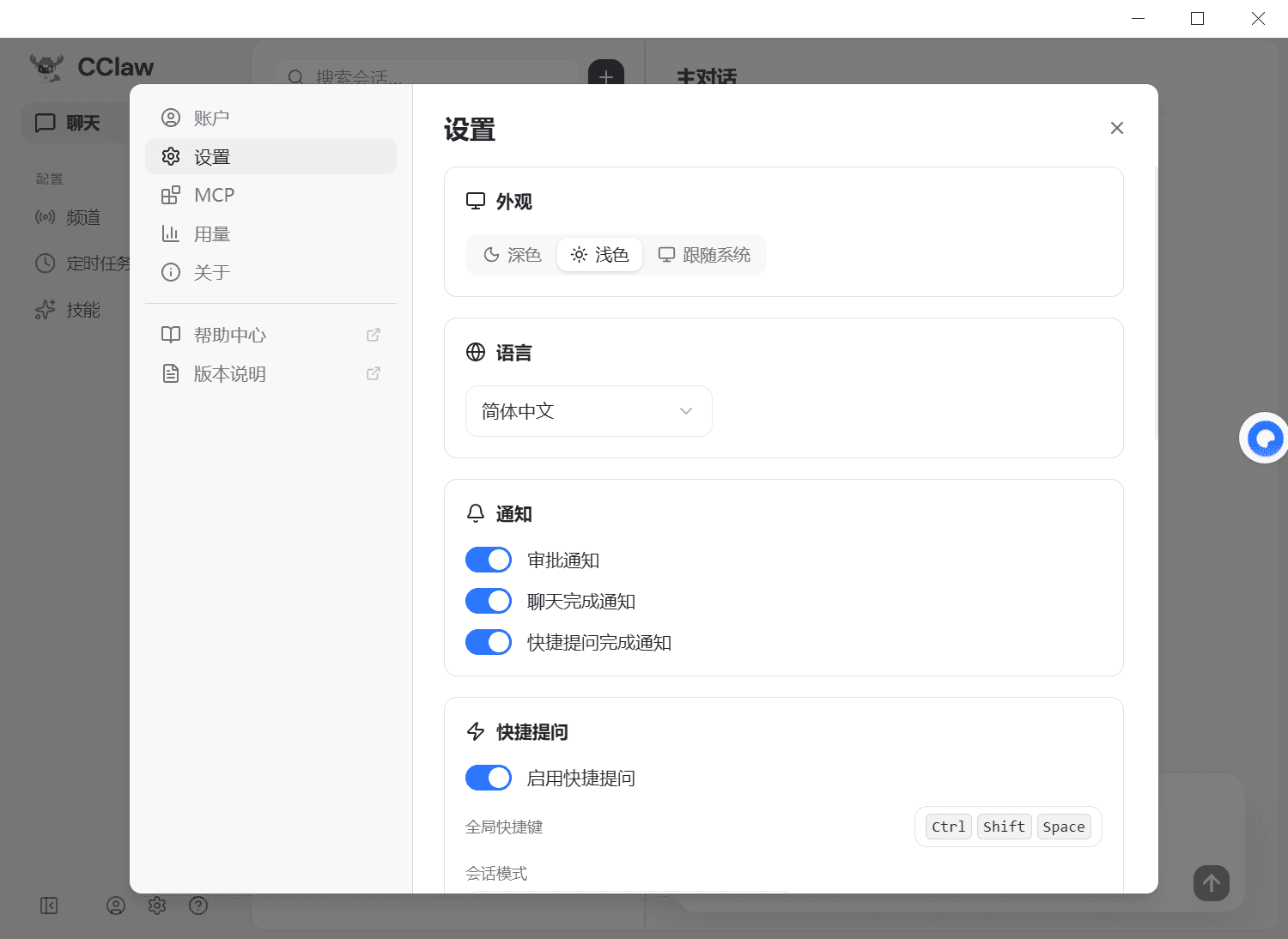Viewport: 1288px width, 939px height.
Task: Turn off 聊天完成通知
Action: coord(488,601)
